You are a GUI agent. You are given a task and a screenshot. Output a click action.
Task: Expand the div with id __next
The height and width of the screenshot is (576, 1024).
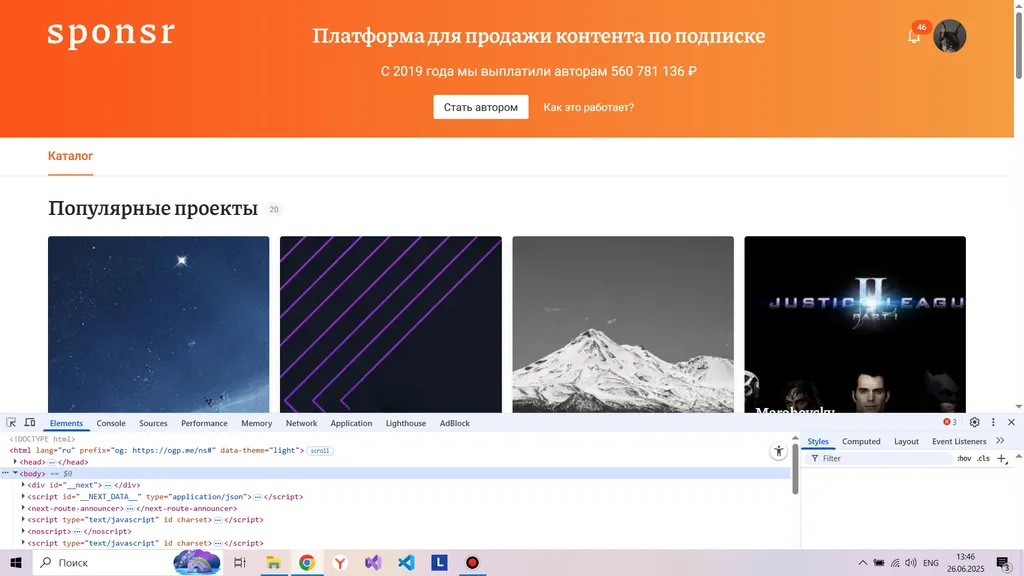click(24, 485)
